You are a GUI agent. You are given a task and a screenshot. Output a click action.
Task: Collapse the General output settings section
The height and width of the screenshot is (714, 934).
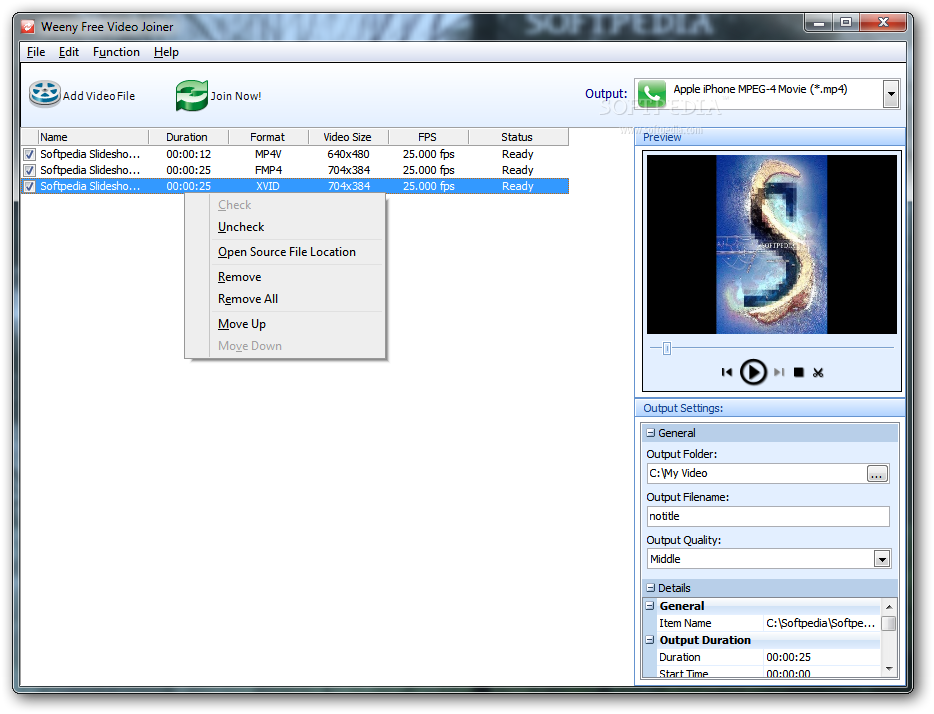(650, 433)
